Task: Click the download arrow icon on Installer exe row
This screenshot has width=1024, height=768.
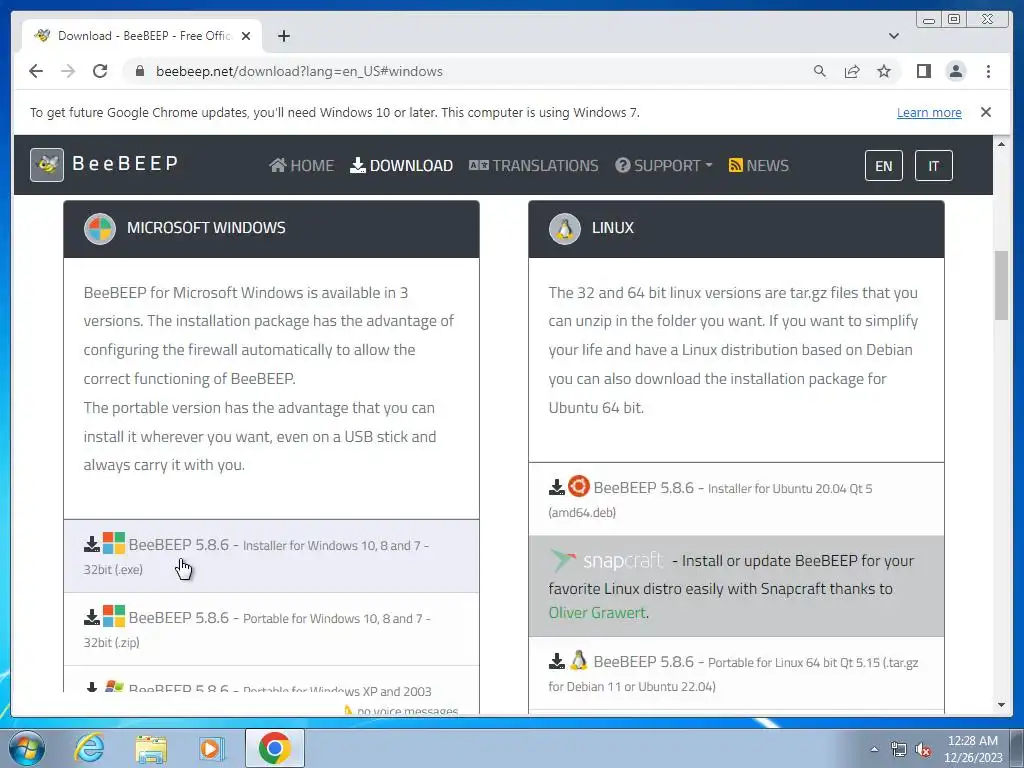Action: [91, 545]
